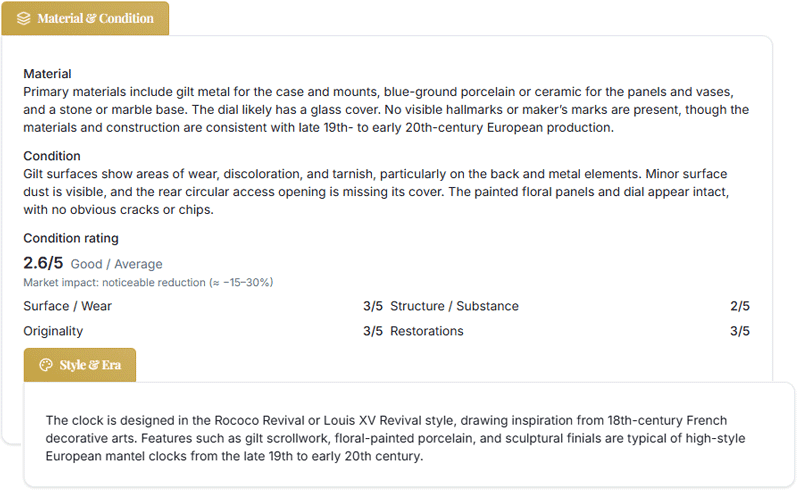Click the Originality label
The image size is (800, 493).
pos(53,331)
